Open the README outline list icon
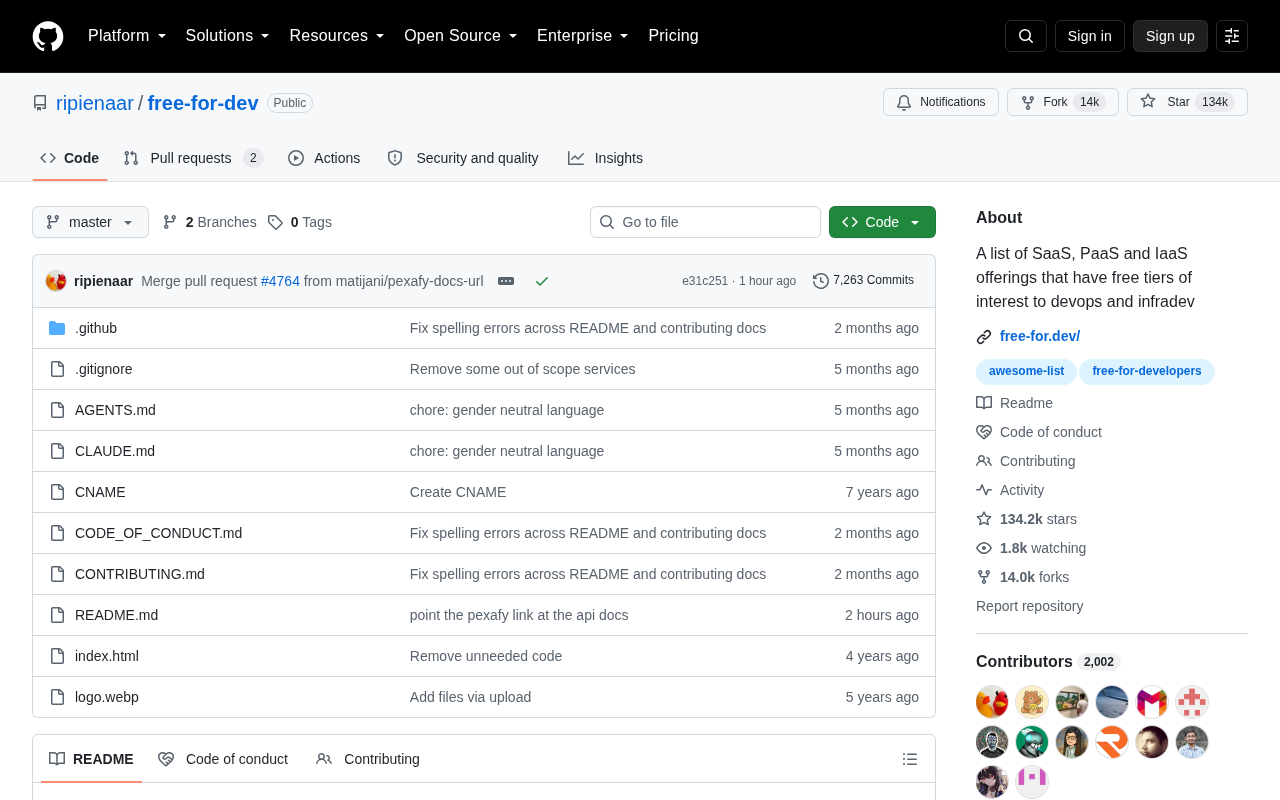This screenshot has height=800, width=1280. pyautogui.click(x=910, y=759)
